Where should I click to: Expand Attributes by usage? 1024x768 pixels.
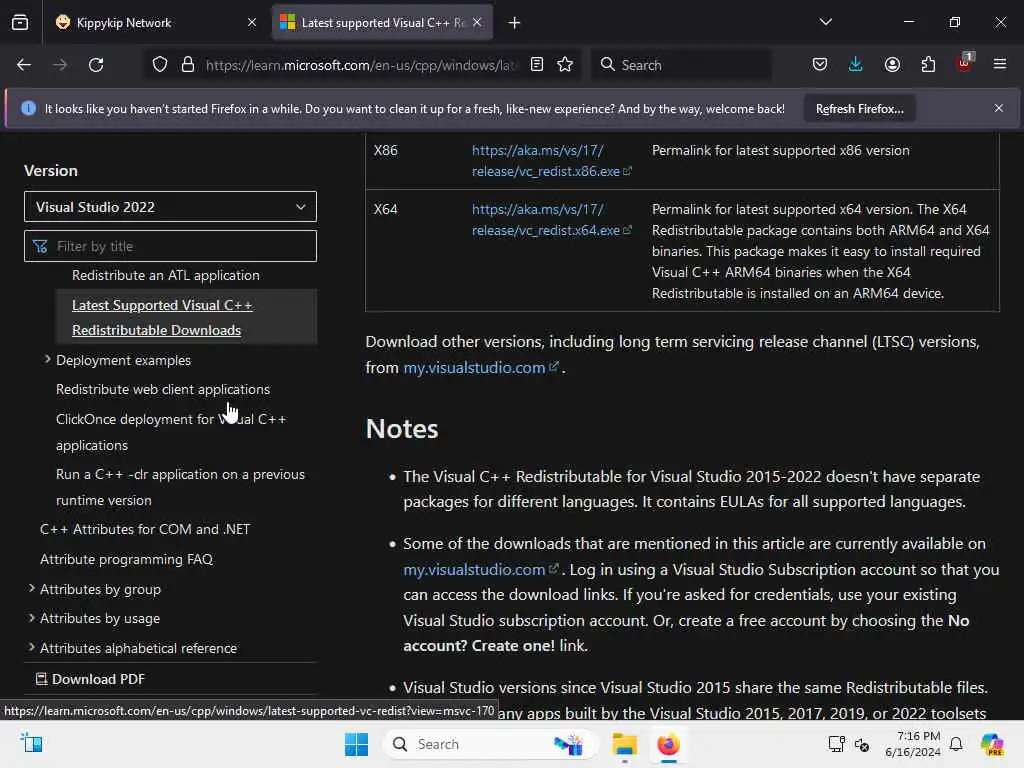click(32, 618)
